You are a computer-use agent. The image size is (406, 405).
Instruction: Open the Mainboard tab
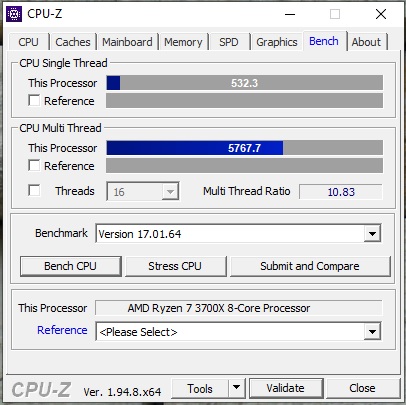127,42
